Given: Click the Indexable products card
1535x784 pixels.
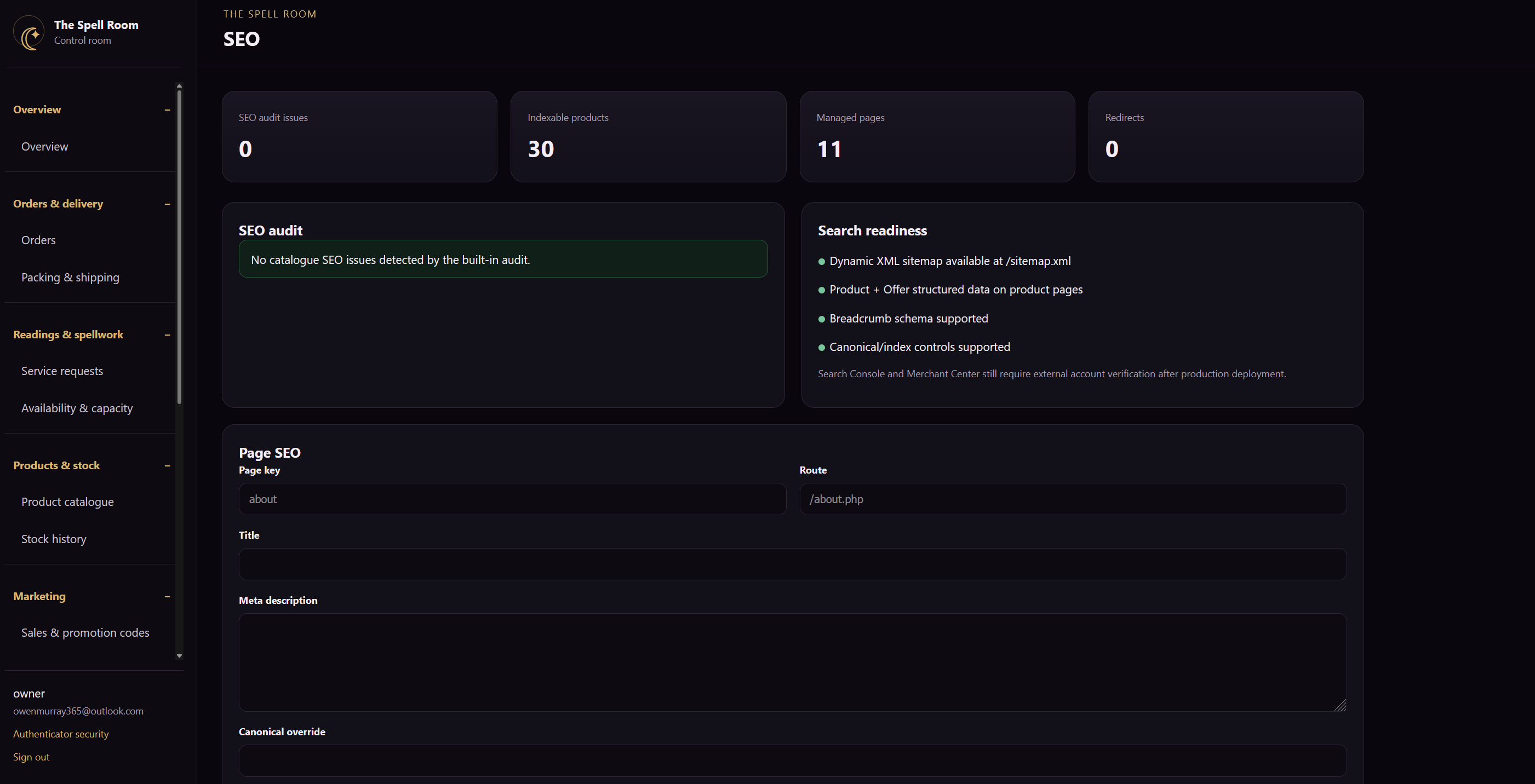Looking at the screenshot, I should [648, 136].
